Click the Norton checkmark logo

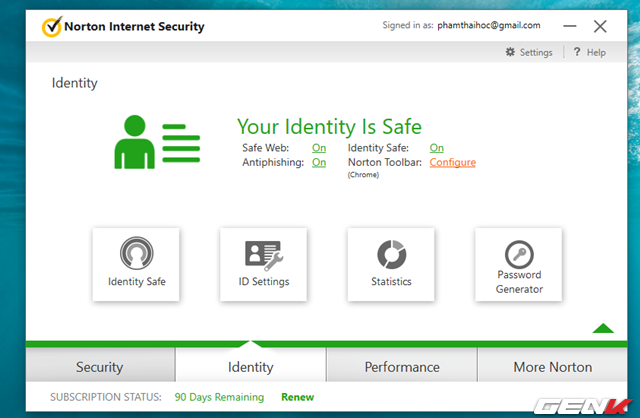(x=52, y=27)
